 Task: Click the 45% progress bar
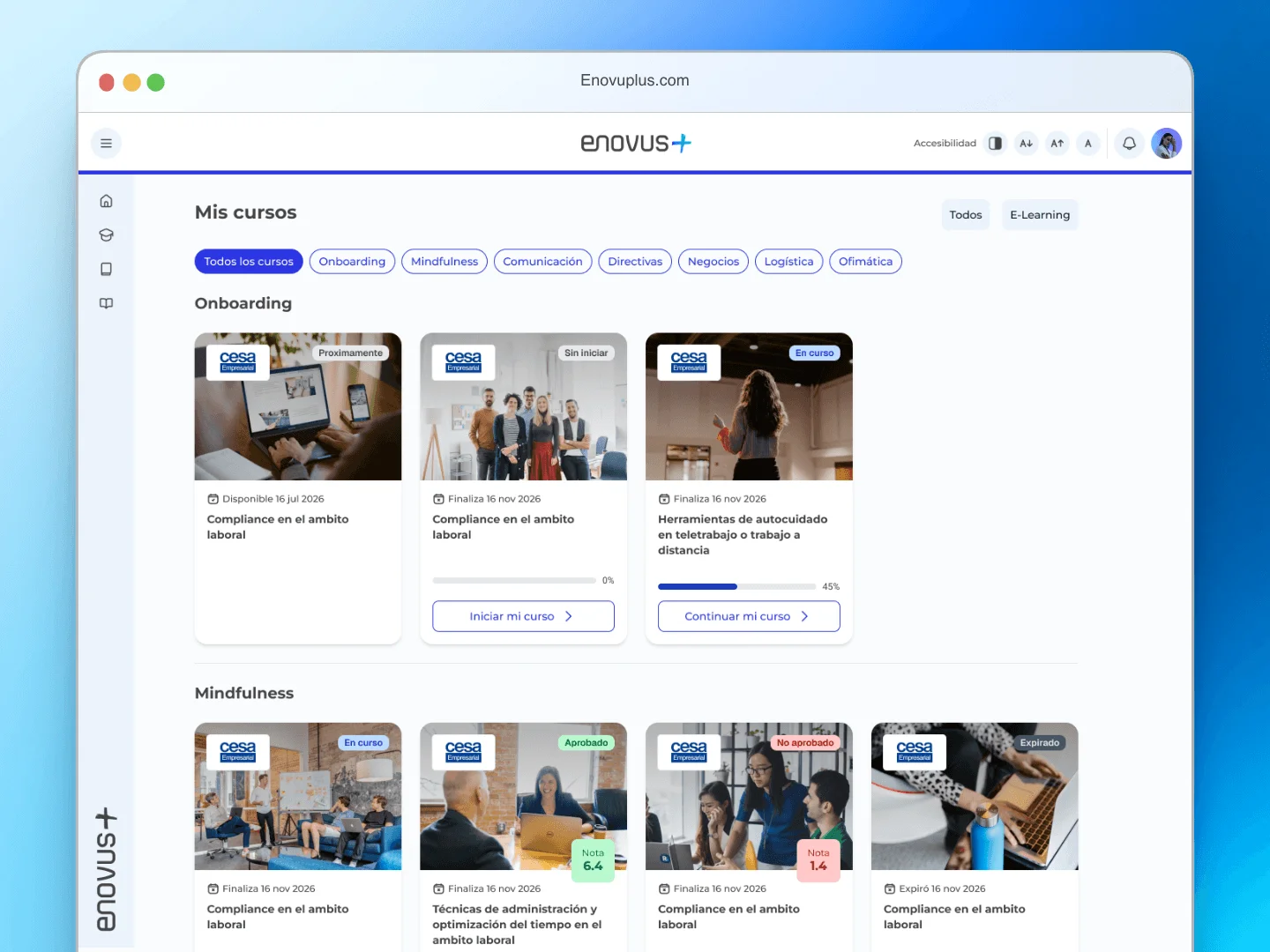[736, 586]
